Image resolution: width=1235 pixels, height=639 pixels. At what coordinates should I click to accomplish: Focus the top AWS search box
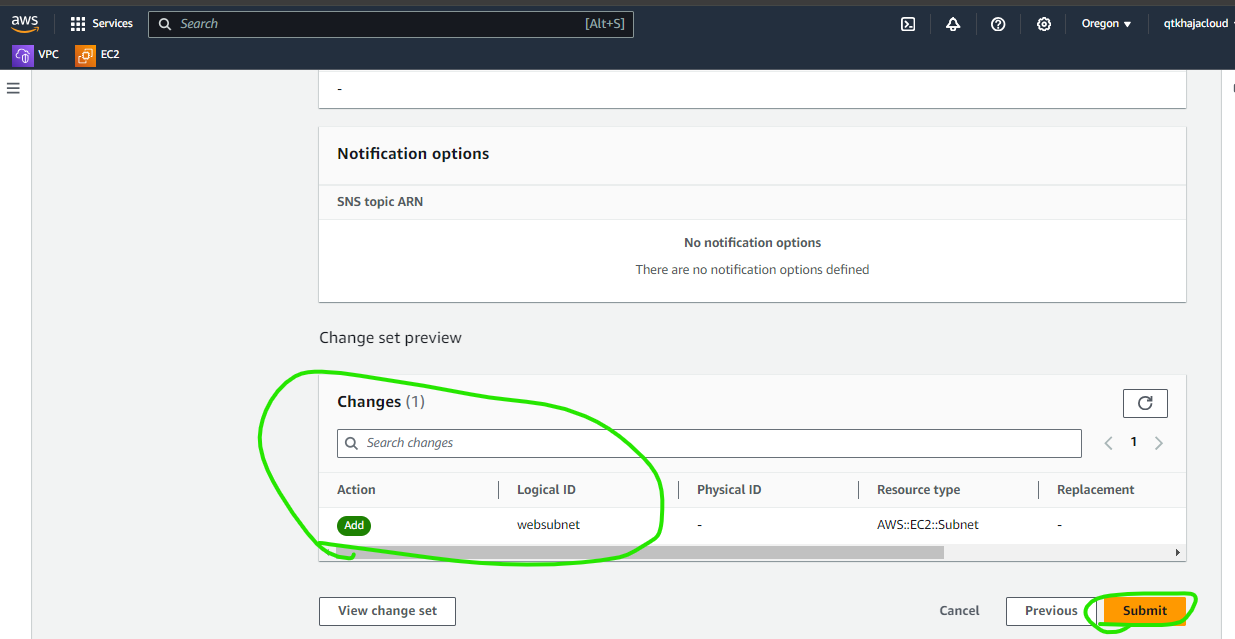coord(391,24)
